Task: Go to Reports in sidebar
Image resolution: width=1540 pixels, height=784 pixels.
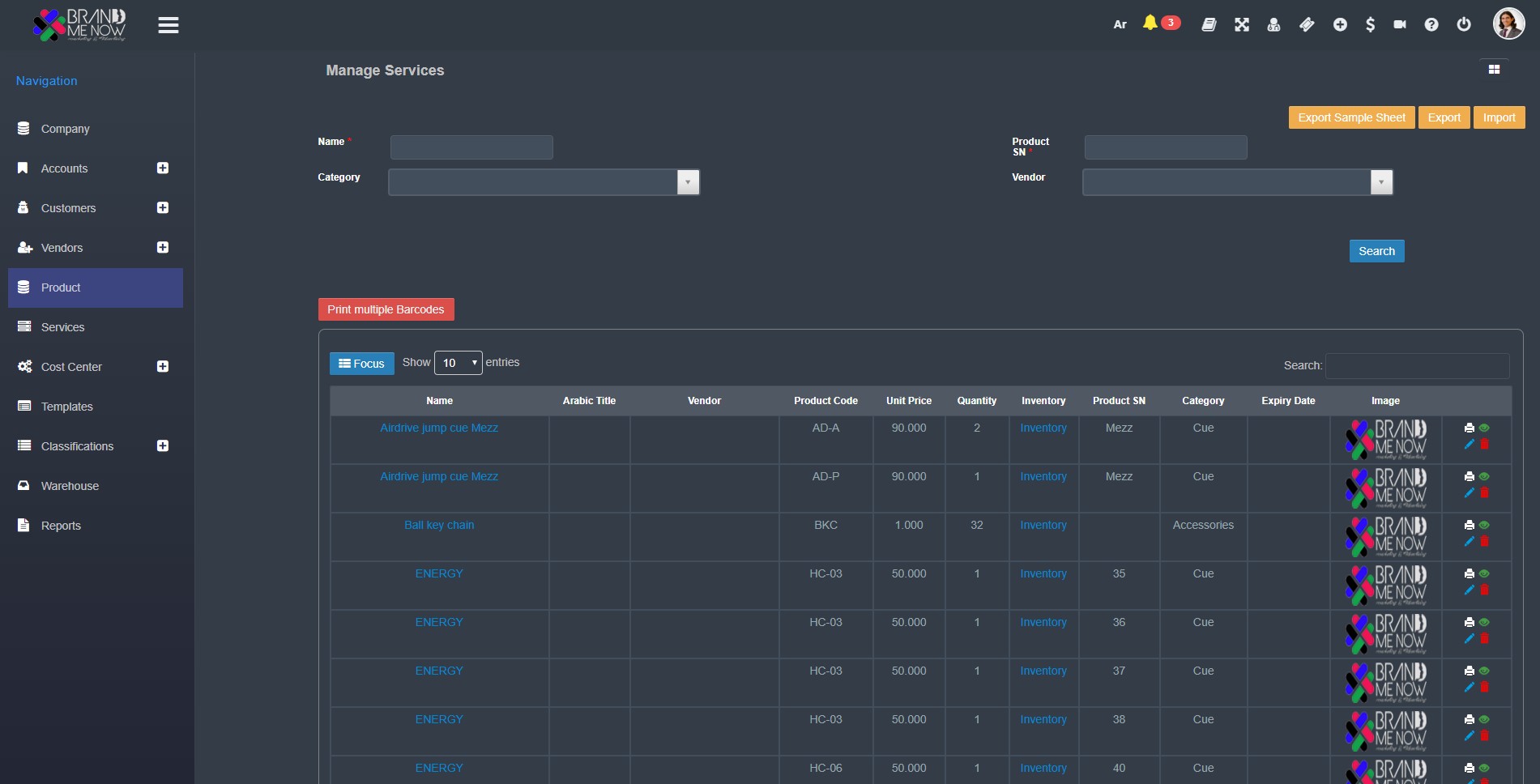Action: pyautogui.click(x=61, y=526)
